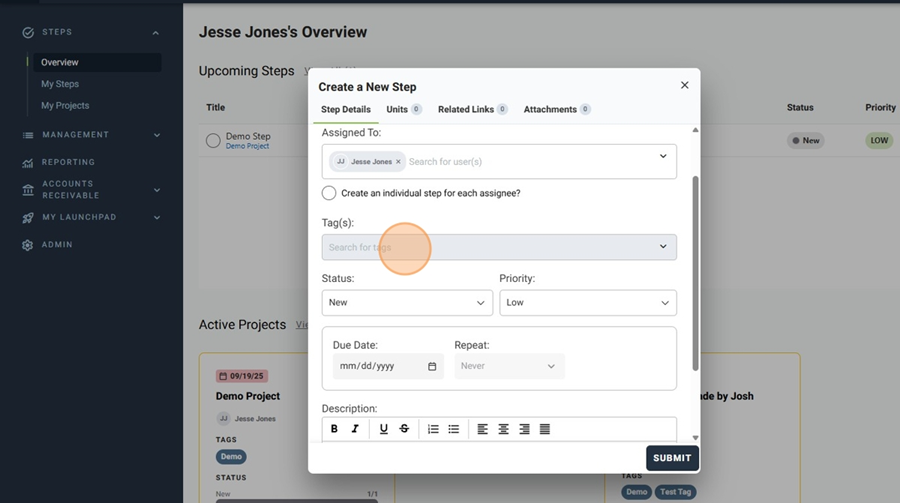Image resolution: width=900 pixels, height=503 pixels.
Task: Insert a bulleted list in Description
Action: pyautogui.click(x=453, y=429)
